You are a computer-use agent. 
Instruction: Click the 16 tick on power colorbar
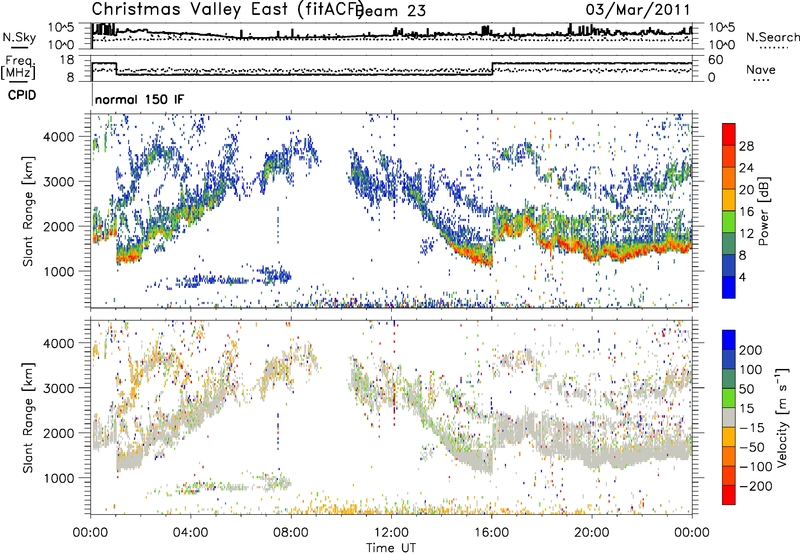coord(746,212)
